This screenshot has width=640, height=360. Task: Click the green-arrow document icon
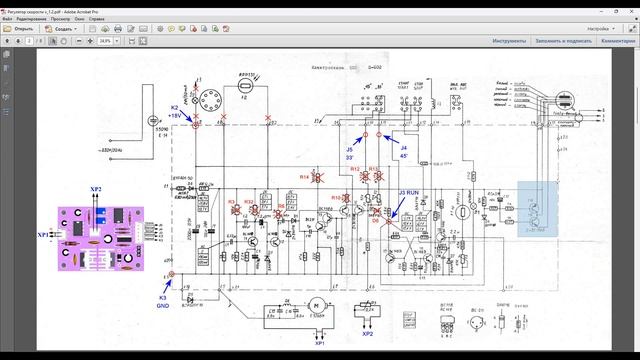[215, 29]
